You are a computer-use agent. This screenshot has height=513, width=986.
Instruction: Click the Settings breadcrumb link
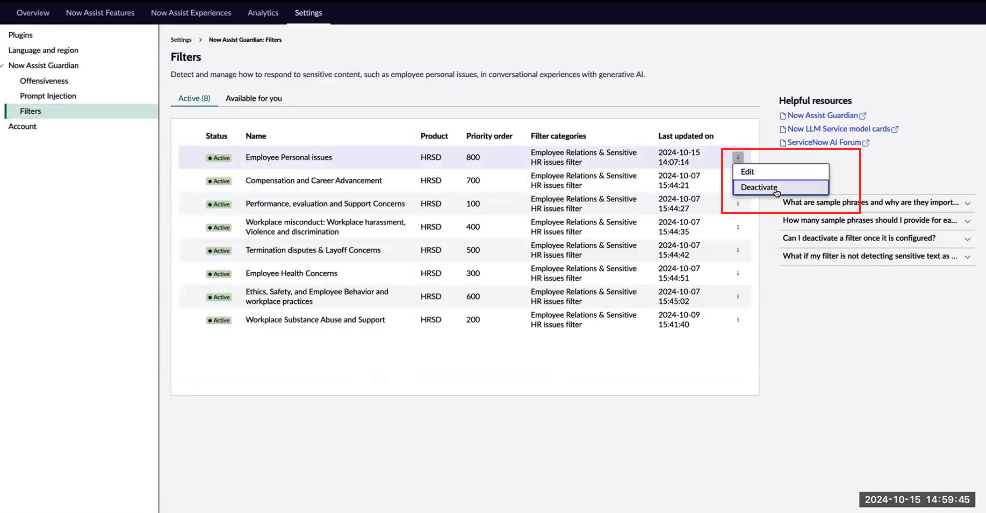[x=181, y=40]
